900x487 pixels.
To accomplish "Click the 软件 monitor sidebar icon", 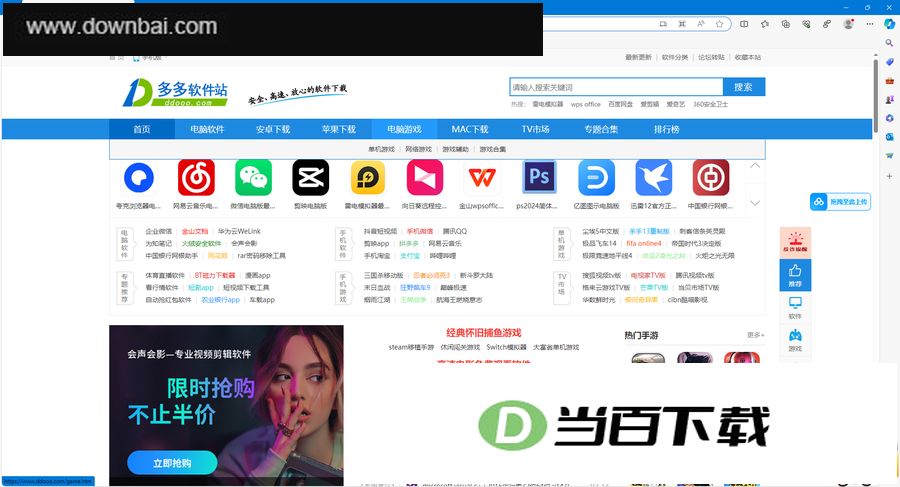I will click(795, 307).
